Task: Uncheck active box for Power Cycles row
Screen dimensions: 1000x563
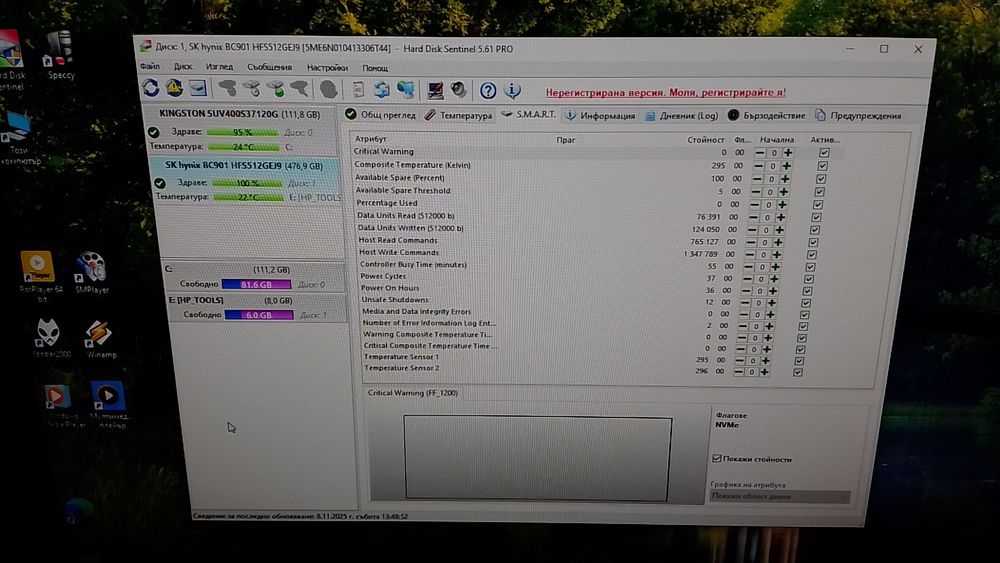Action: click(809, 279)
